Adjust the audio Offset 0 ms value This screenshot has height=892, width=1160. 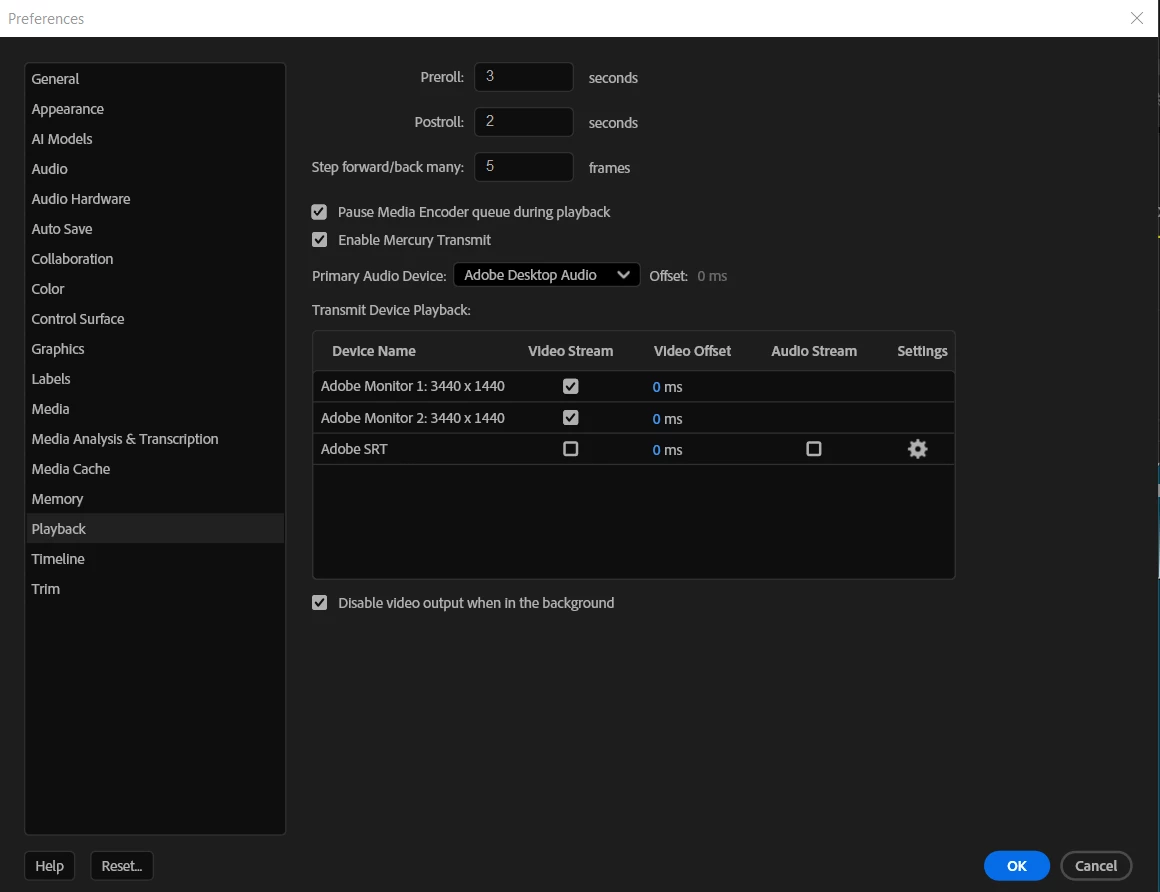712,276
